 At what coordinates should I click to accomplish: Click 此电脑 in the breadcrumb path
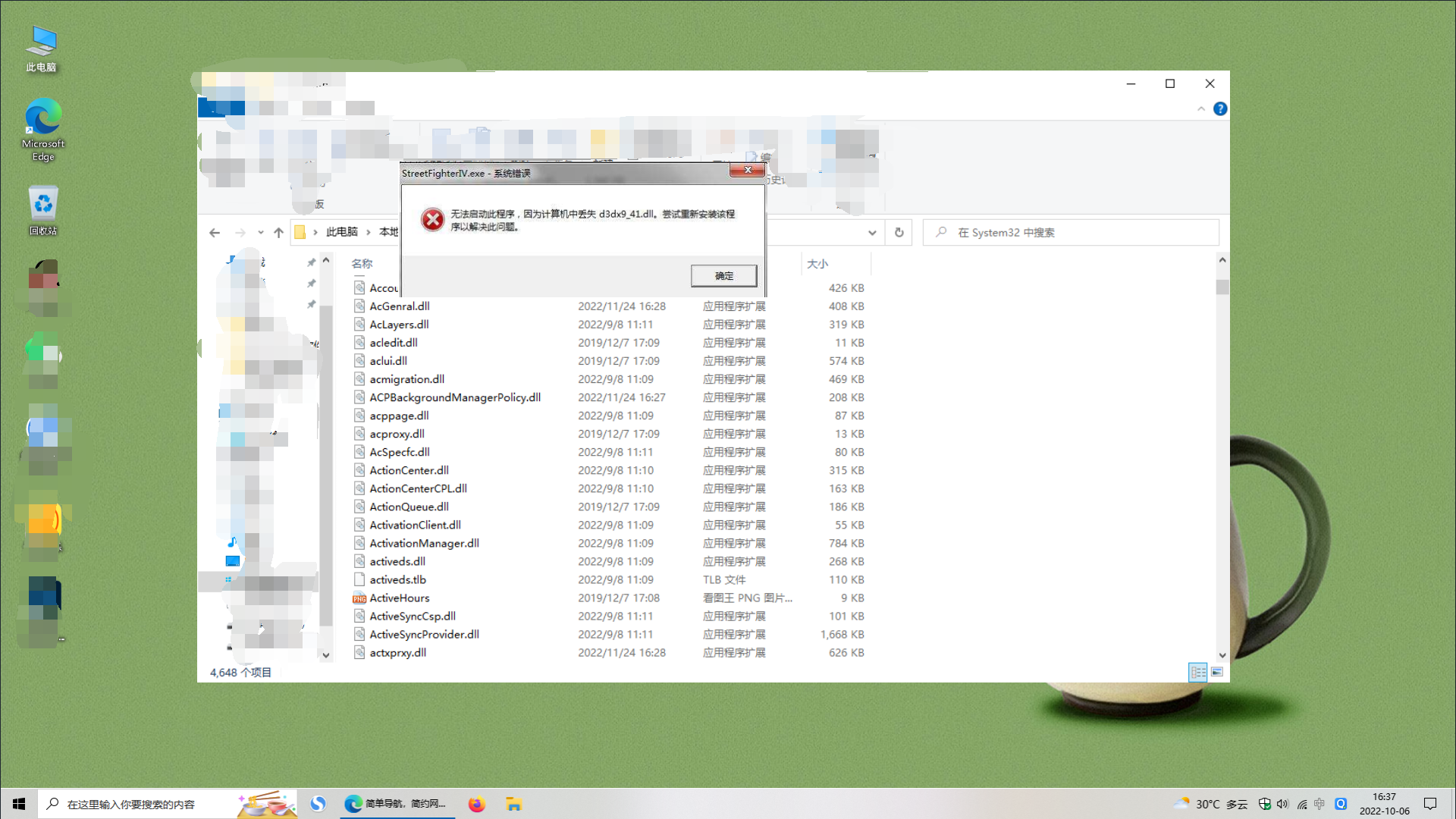pos(341,232)
